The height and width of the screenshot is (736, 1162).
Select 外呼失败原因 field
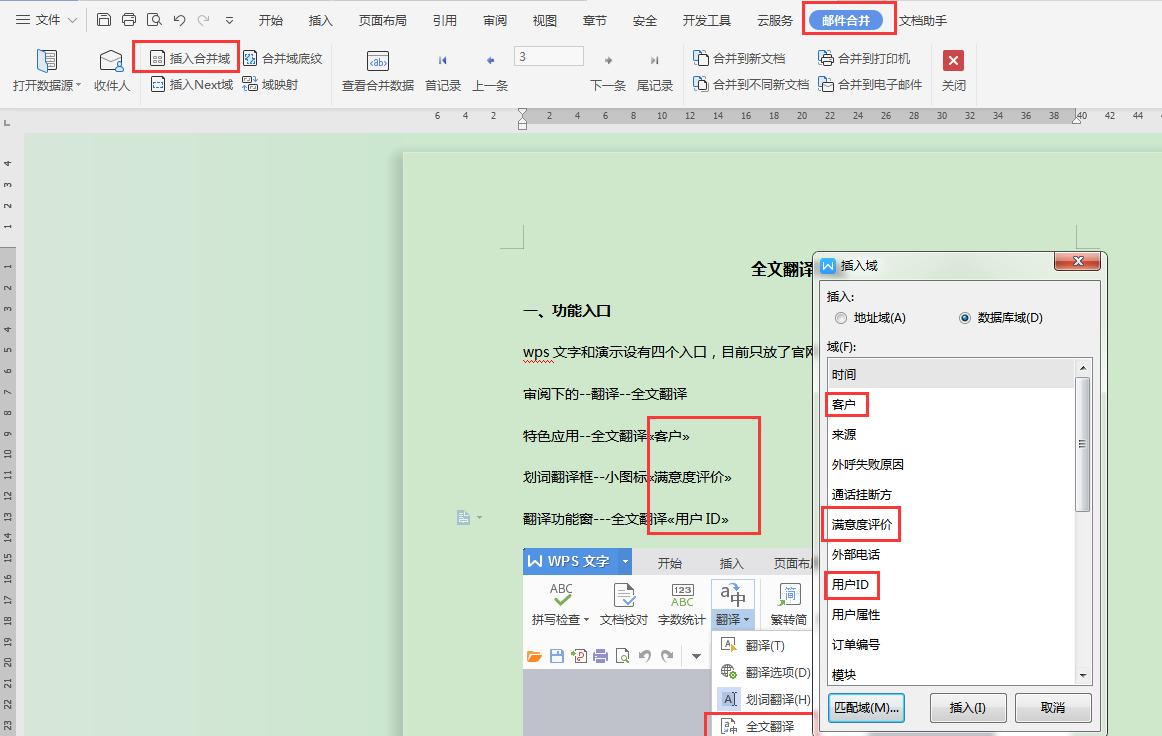click(x=951, y=465)
